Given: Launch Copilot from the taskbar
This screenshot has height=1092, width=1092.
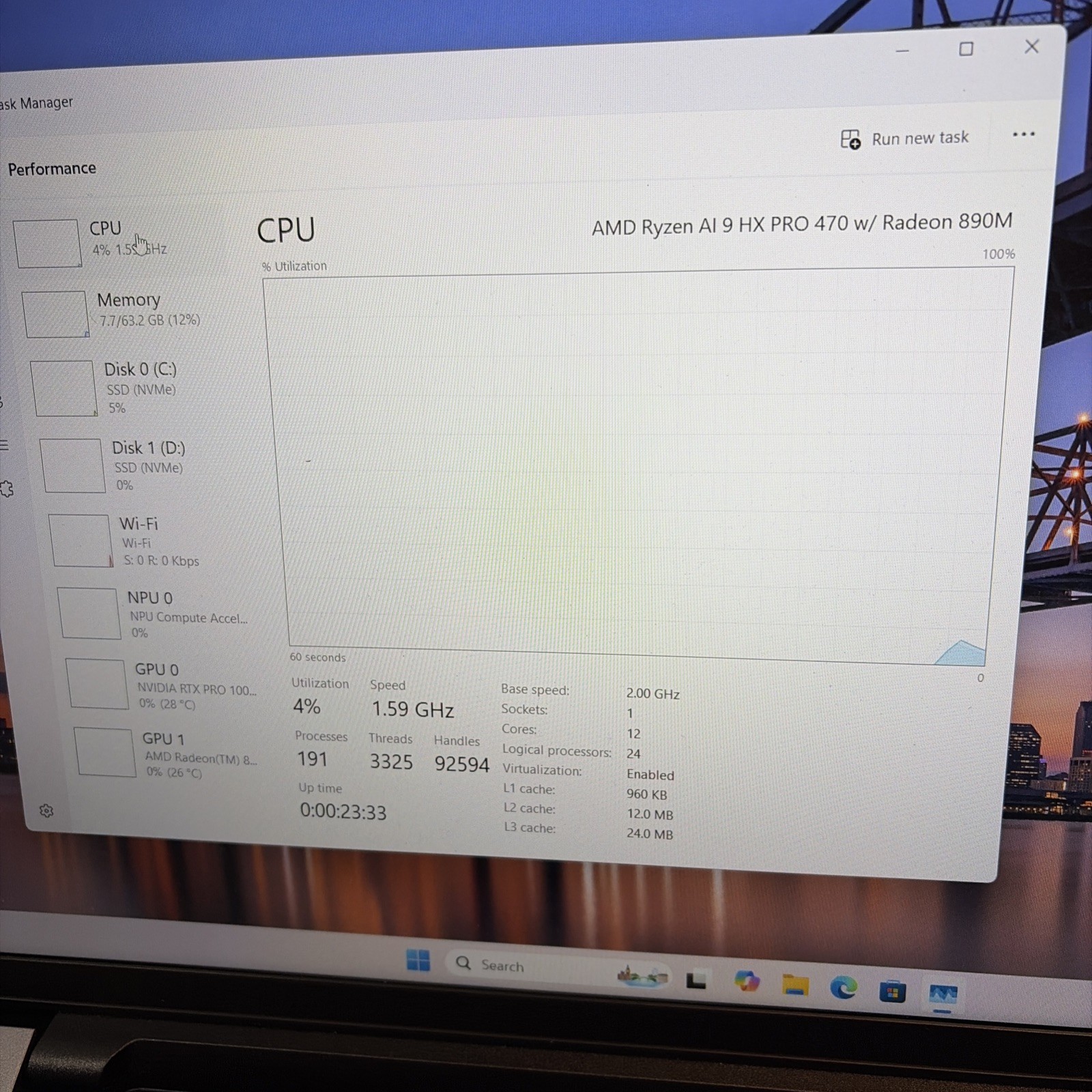Looking at the screenshot, I should click(747, 982).
